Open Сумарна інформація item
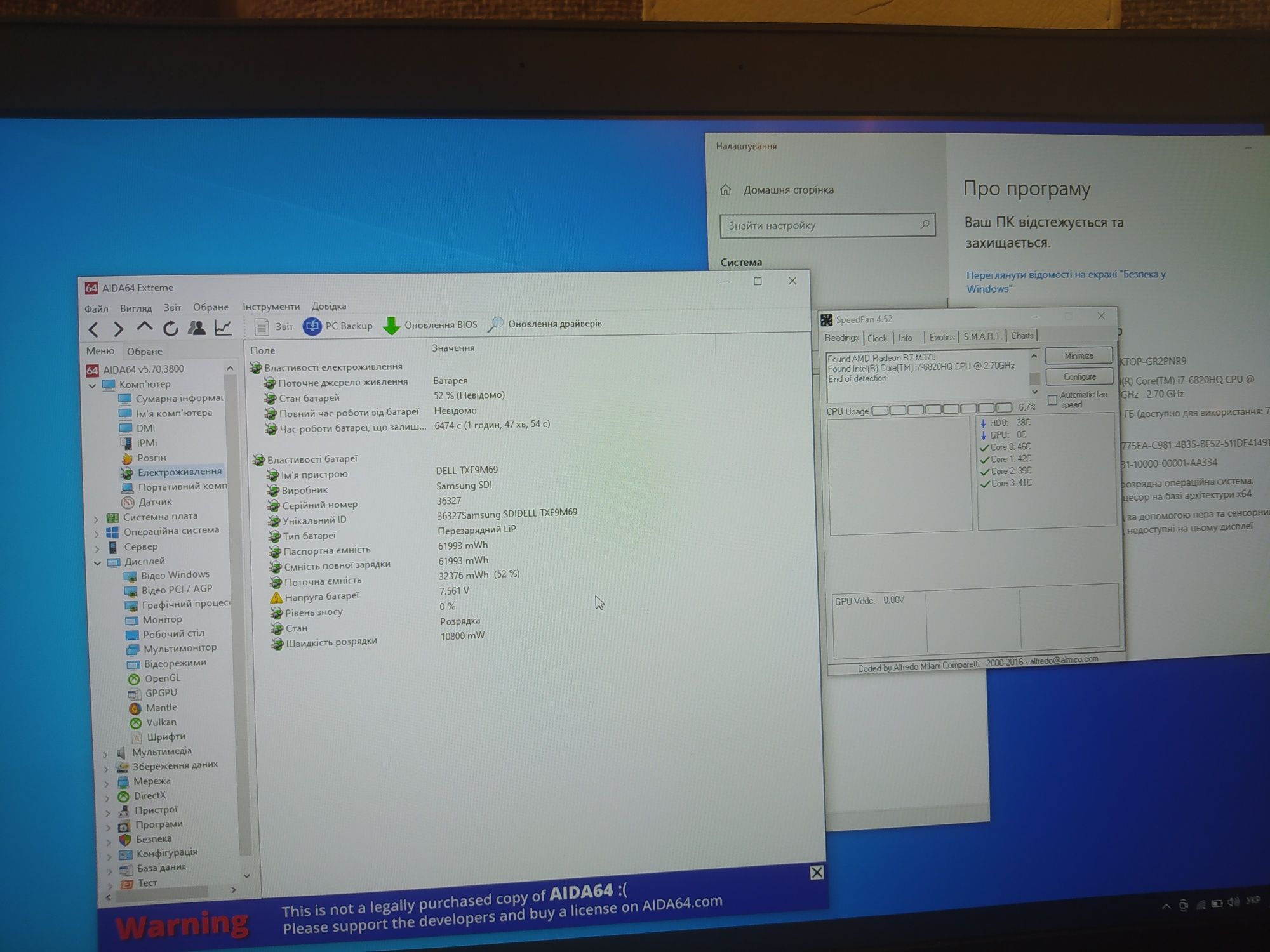The width and height of the screenshot is (1270, 952). (x=172, y=399)
